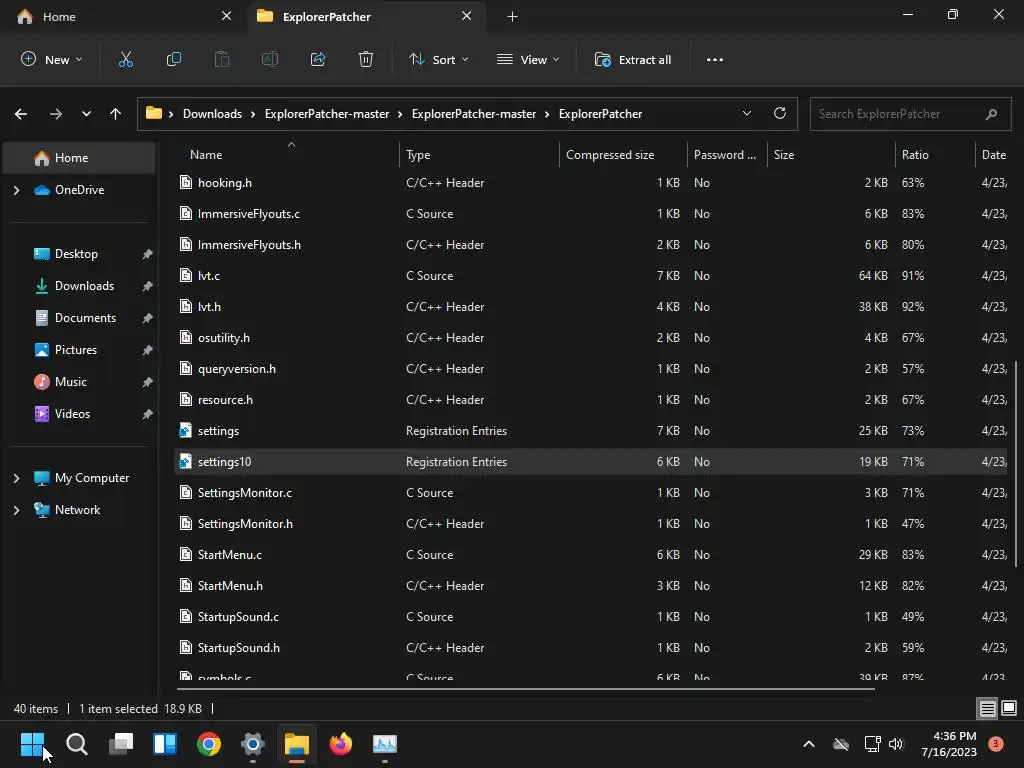Go up one folder level arrow
The width and height of the screenshot is (1024, 768).
click(116, 114)
